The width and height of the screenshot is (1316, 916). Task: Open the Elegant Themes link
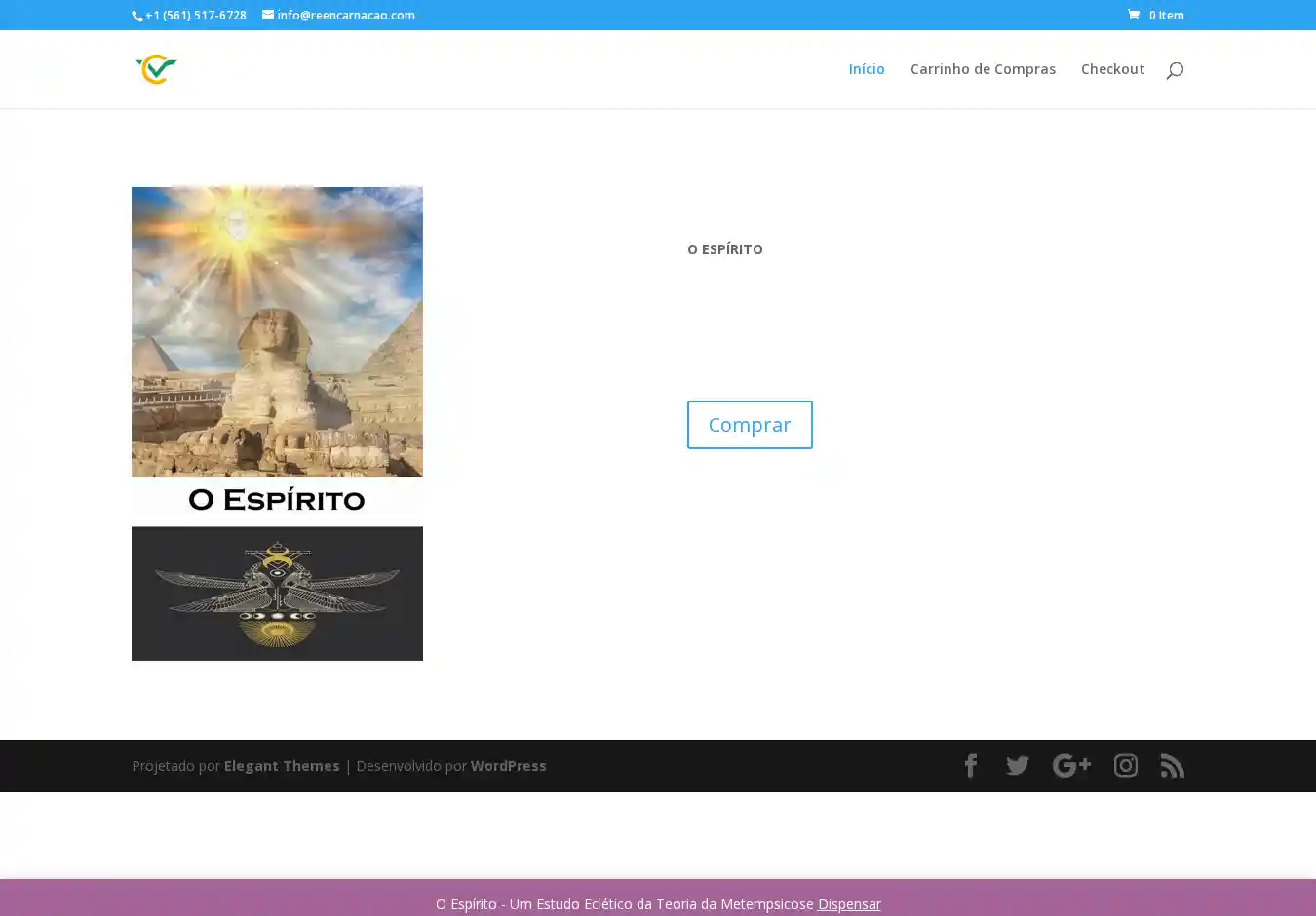pyautogui.click(x=282, y=766)
